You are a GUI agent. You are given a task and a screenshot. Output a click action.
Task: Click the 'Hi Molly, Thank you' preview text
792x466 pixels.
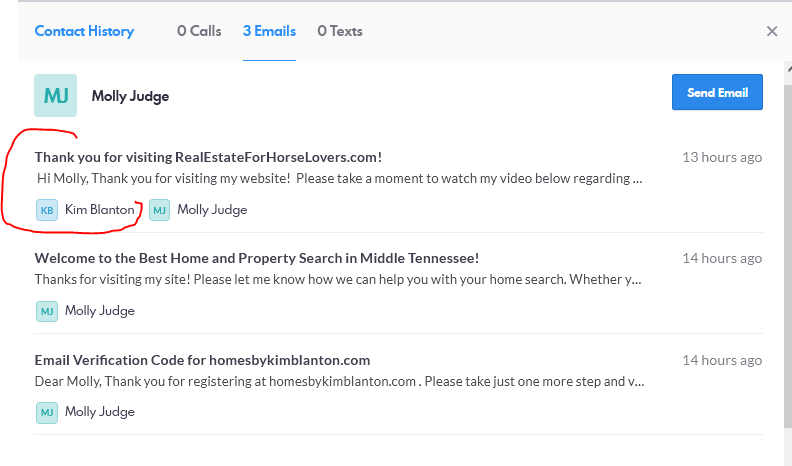pyautogui.click(x=338, y=179)
